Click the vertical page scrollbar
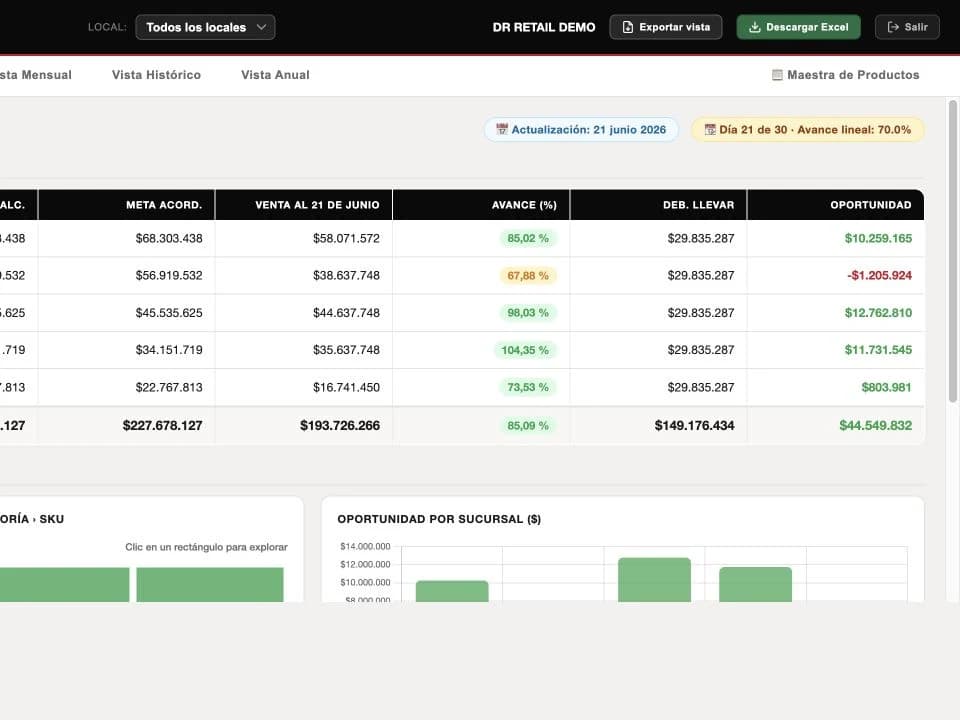This screenshot has width=960, height=720. point(952,251)
